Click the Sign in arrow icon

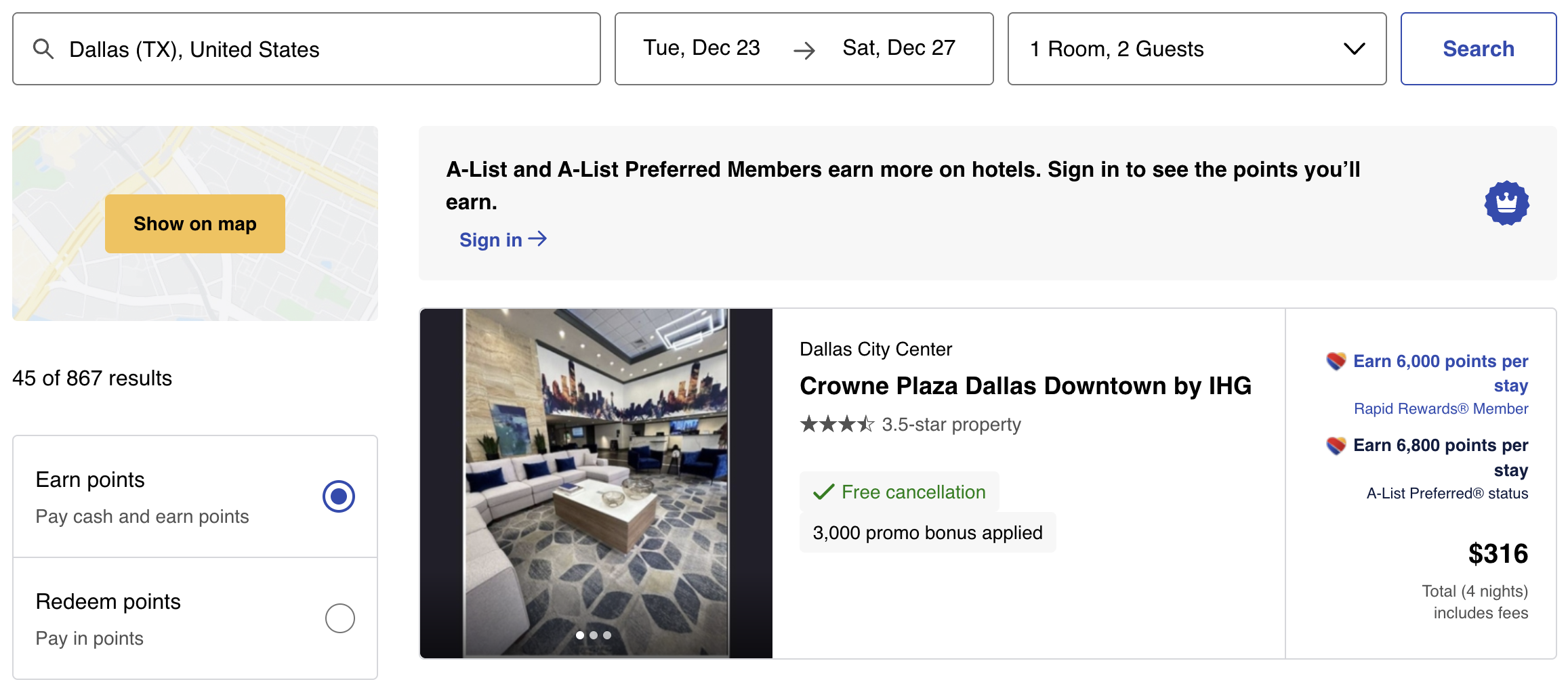[539, 238]
